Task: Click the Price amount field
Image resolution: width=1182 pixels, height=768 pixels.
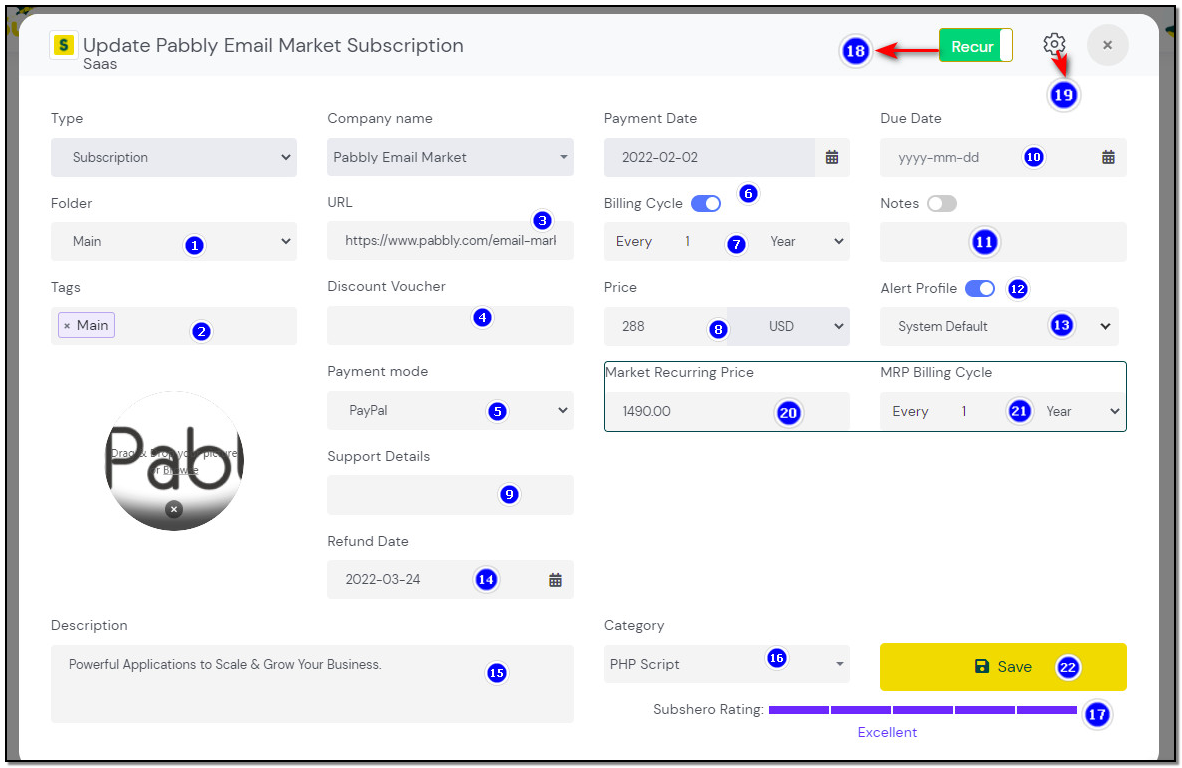Action: click(666, 326)
